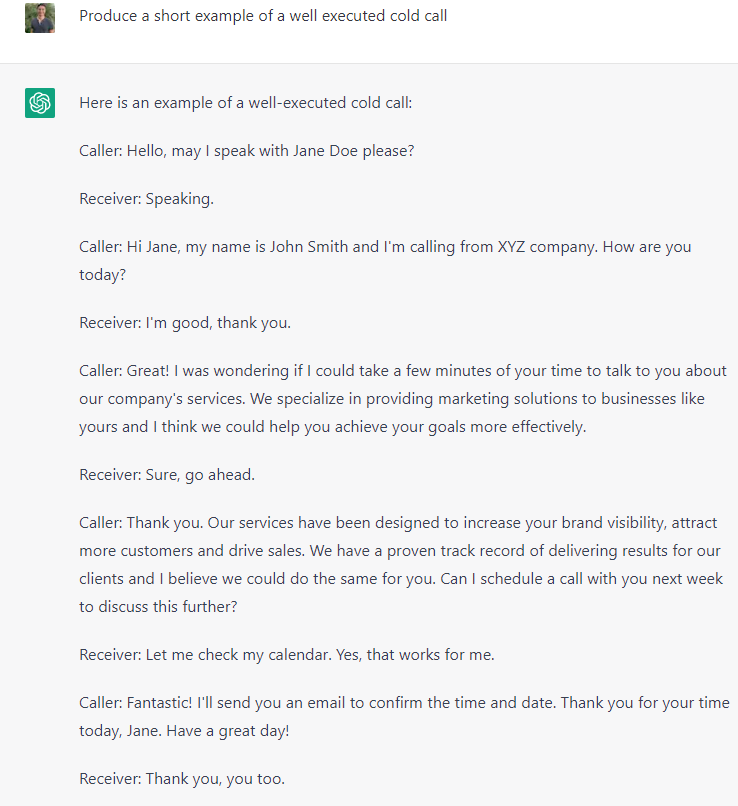The height and width of the screenshot is (806, 738).
Task: Click the caller line asking for Jane Doe
Action: [246, 150]
